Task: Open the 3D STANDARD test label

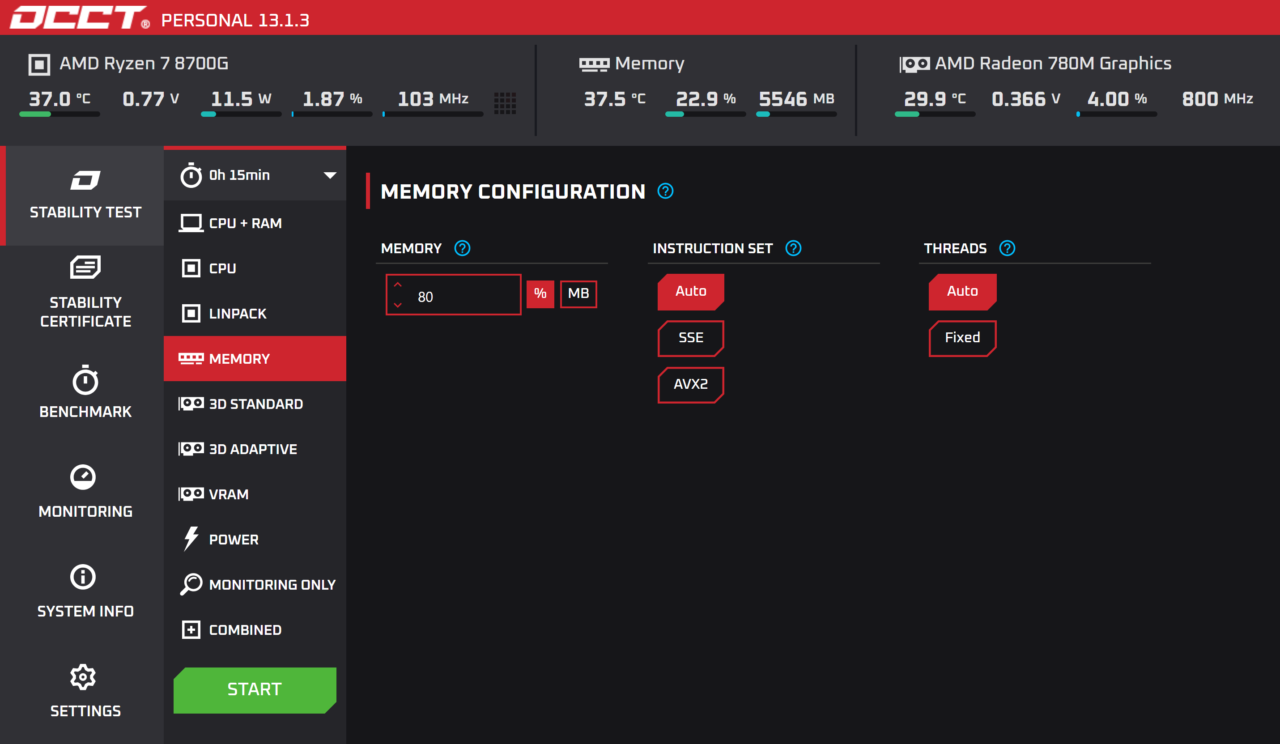Action: tap(256, 404)
